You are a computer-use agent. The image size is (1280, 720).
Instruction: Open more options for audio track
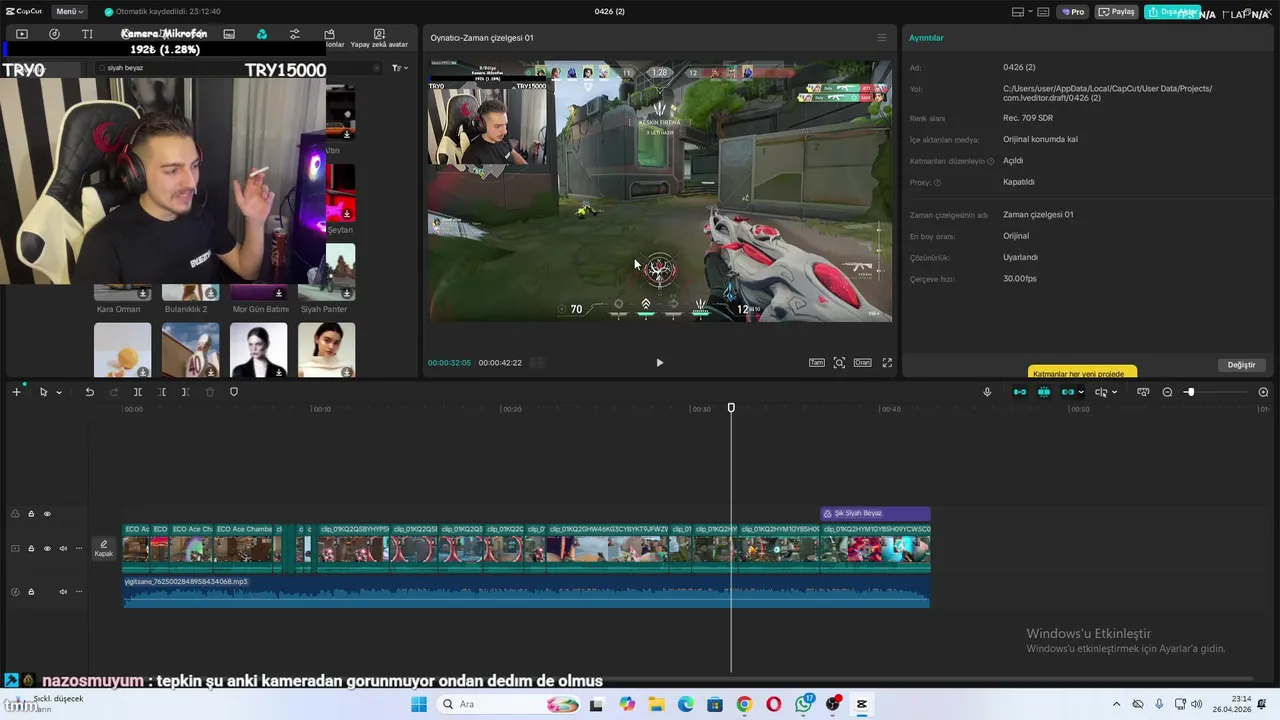[79, 592]
